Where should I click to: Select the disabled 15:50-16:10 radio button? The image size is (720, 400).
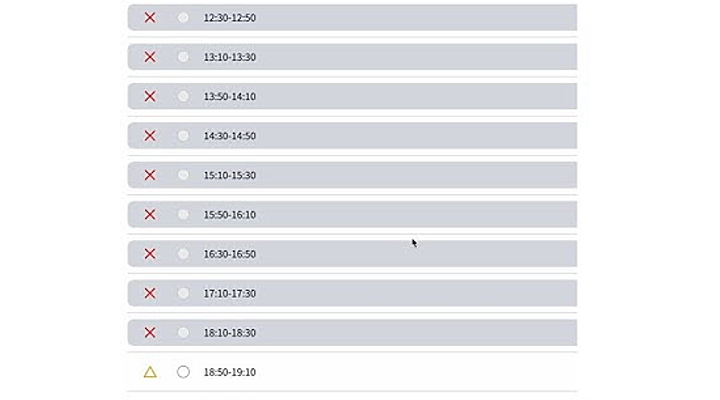click(183, 214)
